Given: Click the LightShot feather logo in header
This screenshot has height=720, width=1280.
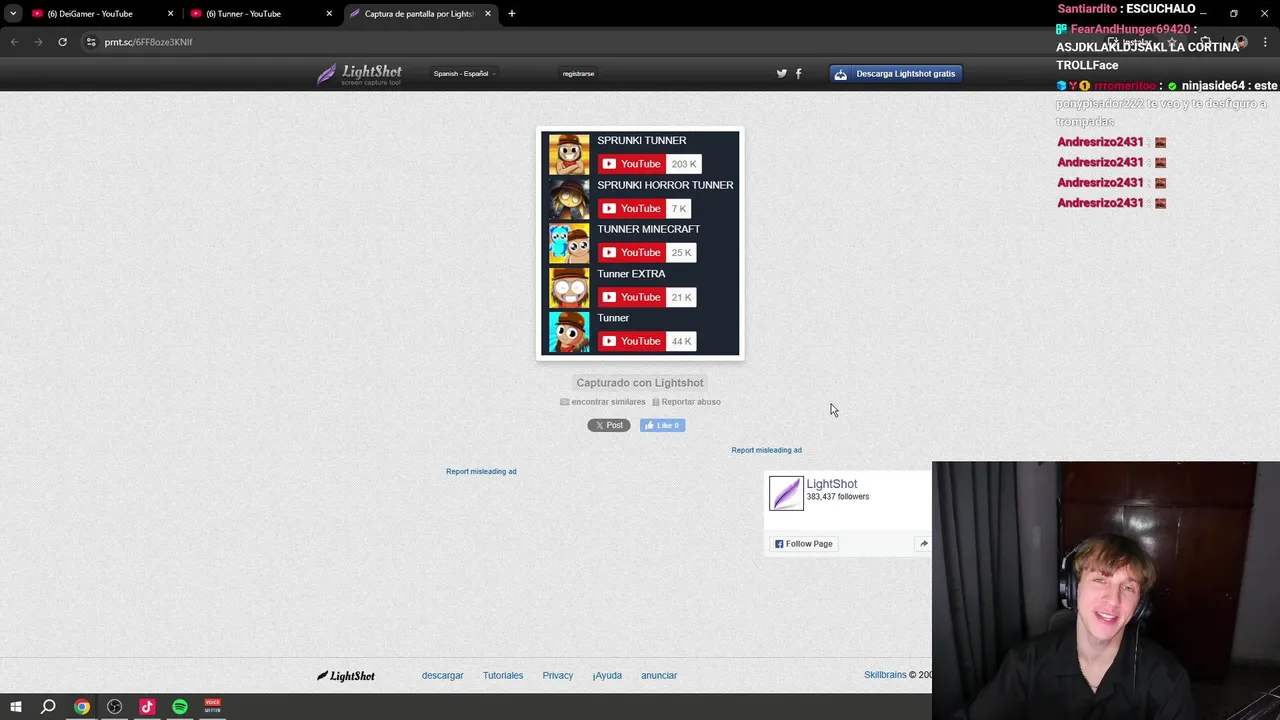Looking at the screenshot, I should [359, 74].
